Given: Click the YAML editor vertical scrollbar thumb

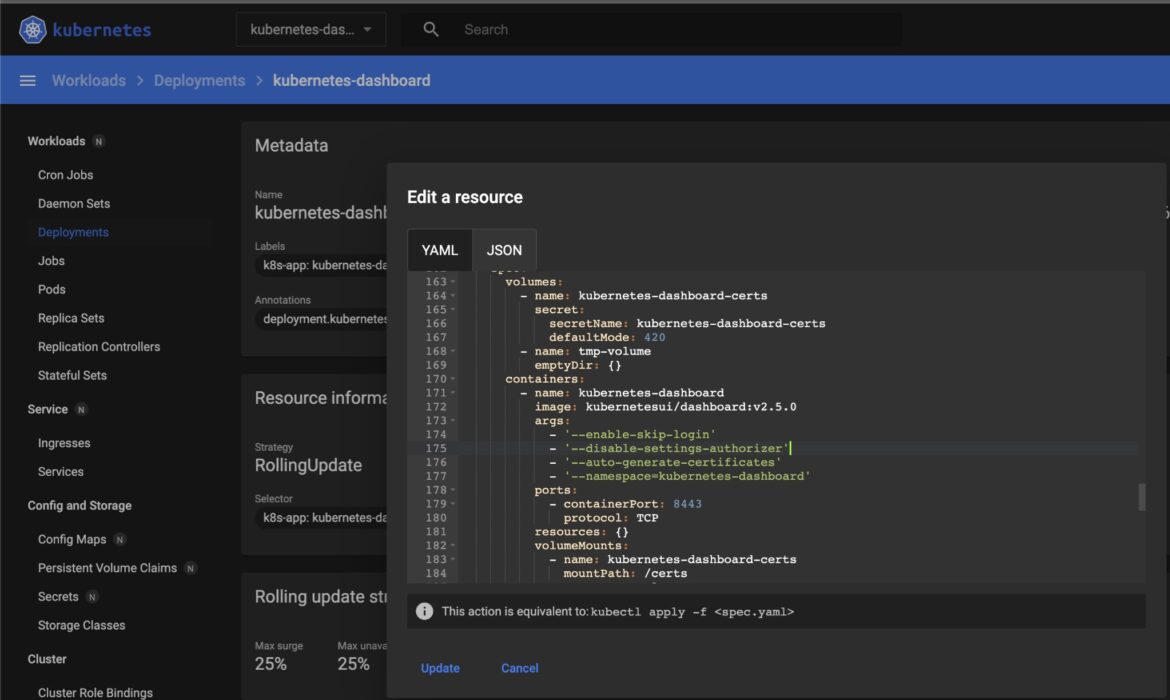Looking at the screenshot, I should point(1142,497).
